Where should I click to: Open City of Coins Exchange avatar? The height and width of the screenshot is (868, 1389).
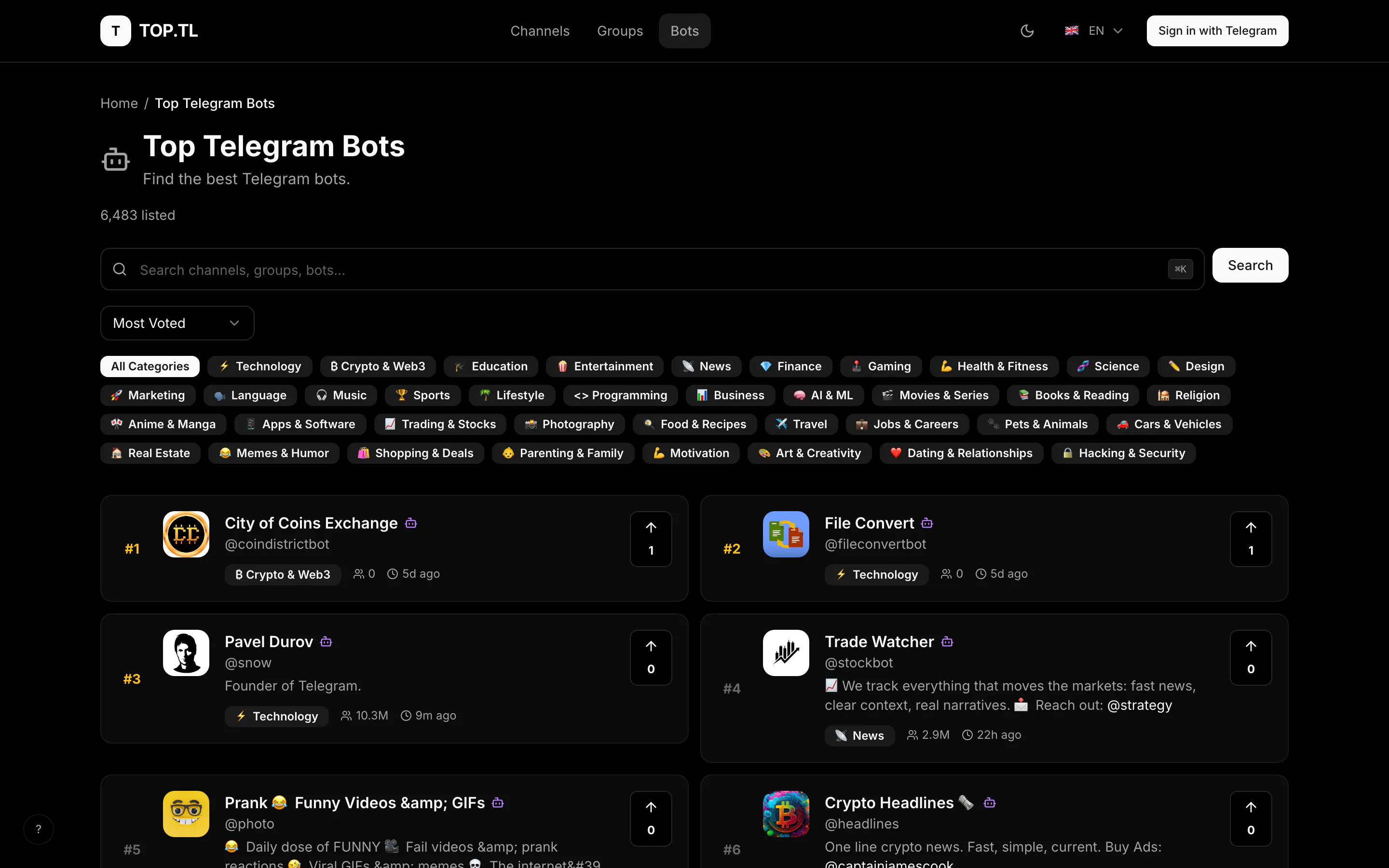[186, 534]
